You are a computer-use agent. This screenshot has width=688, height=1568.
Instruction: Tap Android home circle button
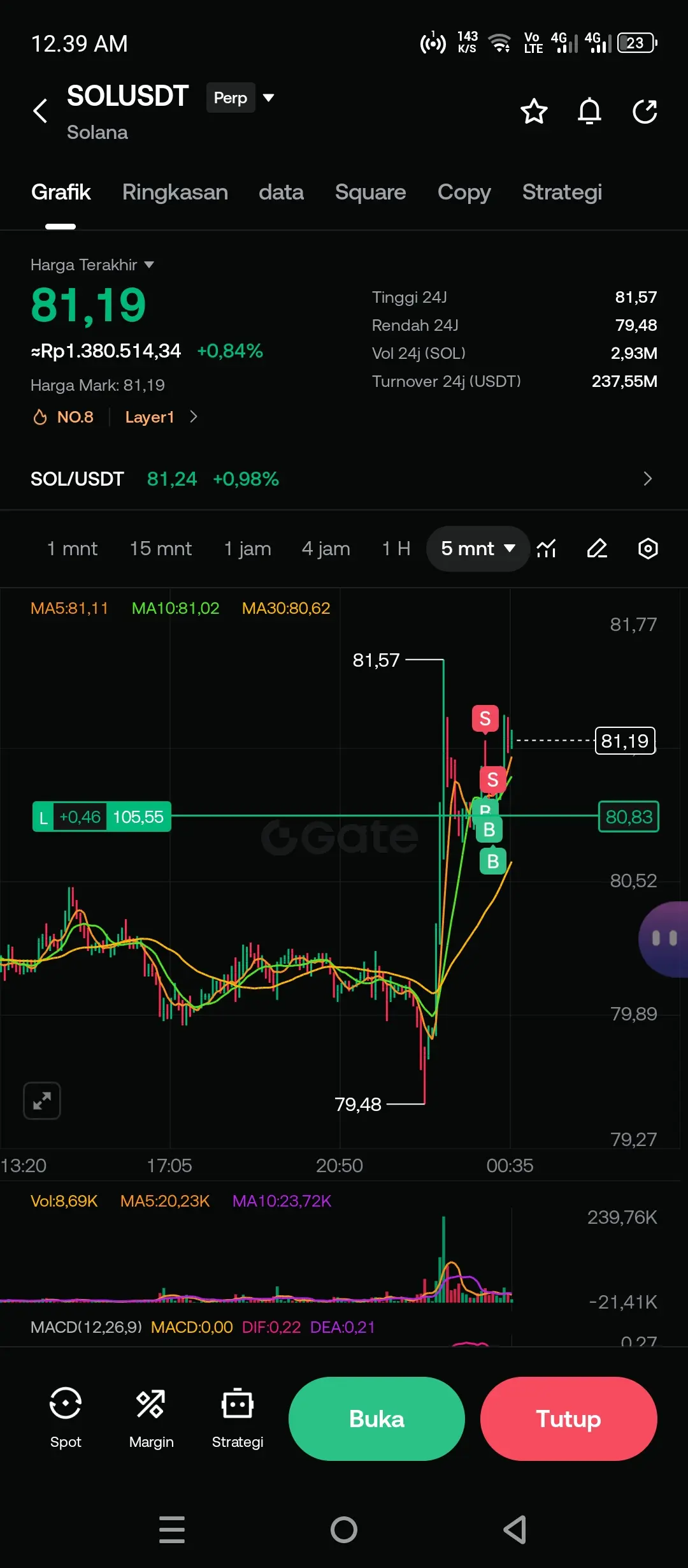coord(344,1530)
